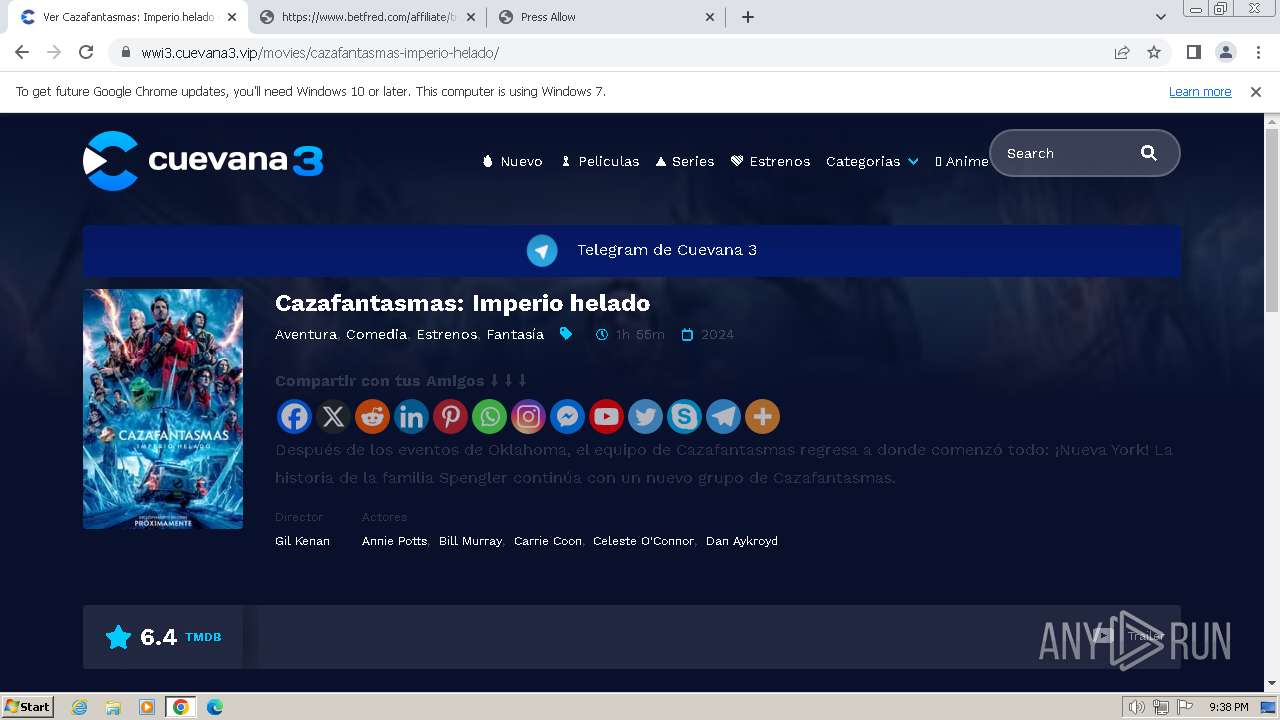Dismiss the Chrome update notice
The width and height of the screenshot is (1280, 720).
[1256, 91]
